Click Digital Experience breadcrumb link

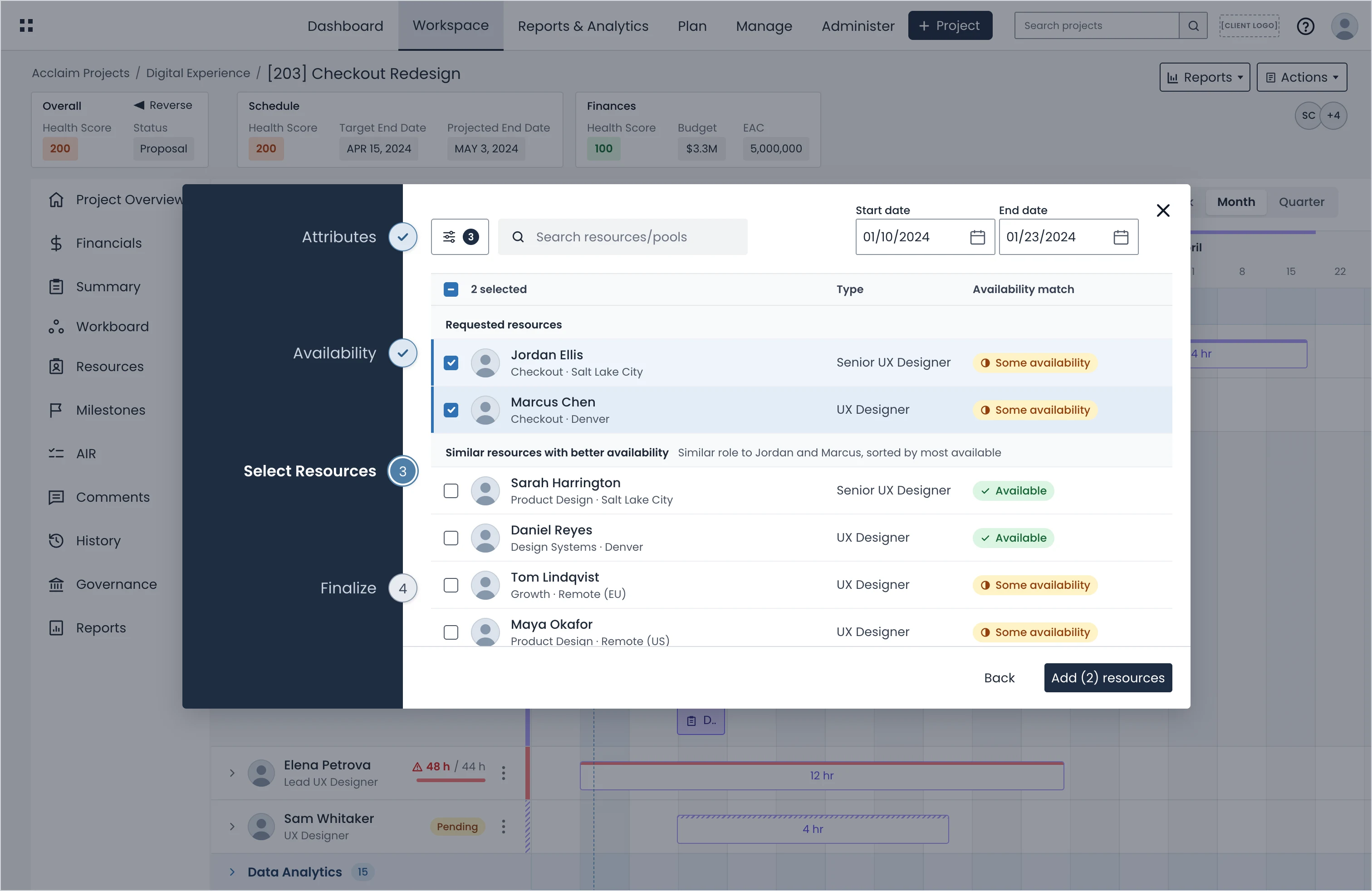pos(198,73)
